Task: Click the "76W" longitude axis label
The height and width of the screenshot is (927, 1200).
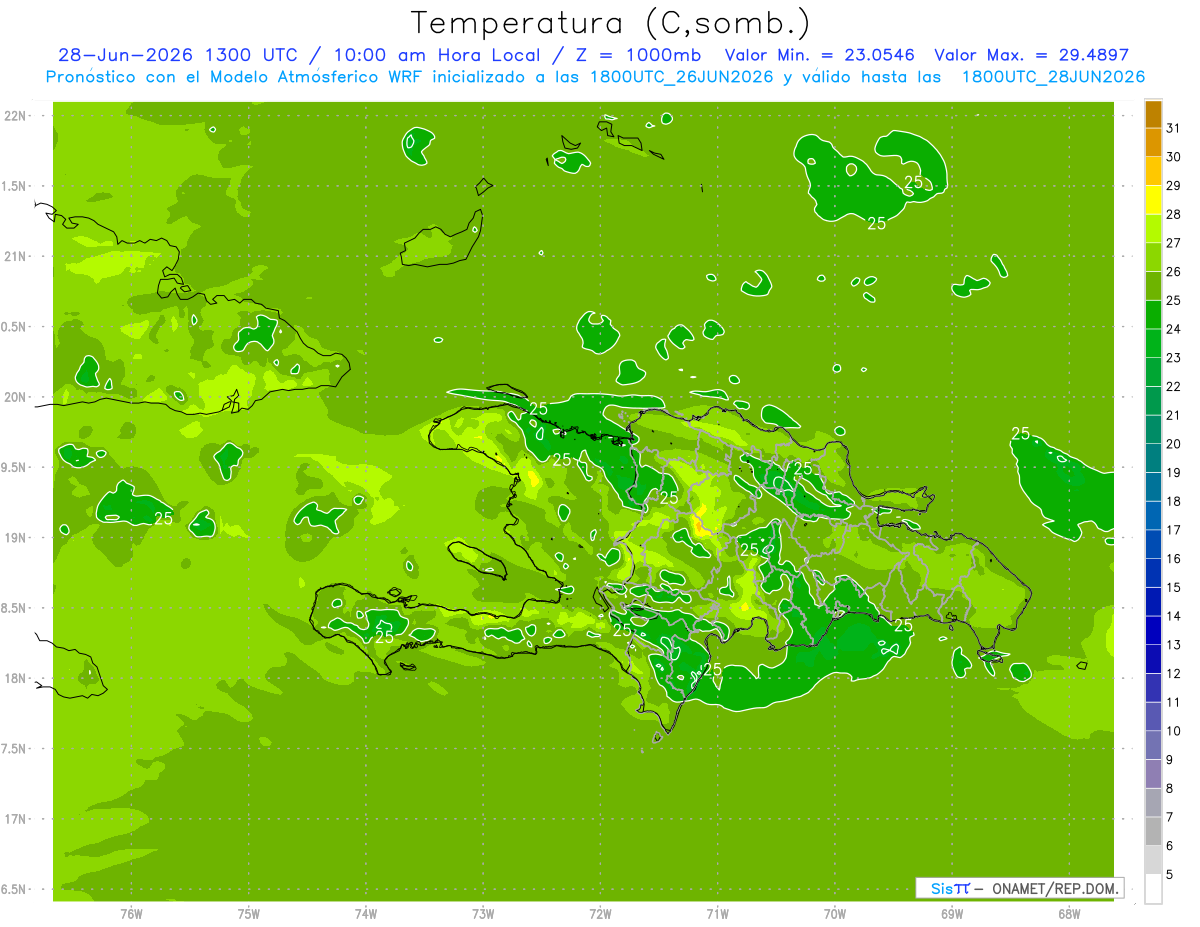Action: (131, 913)
